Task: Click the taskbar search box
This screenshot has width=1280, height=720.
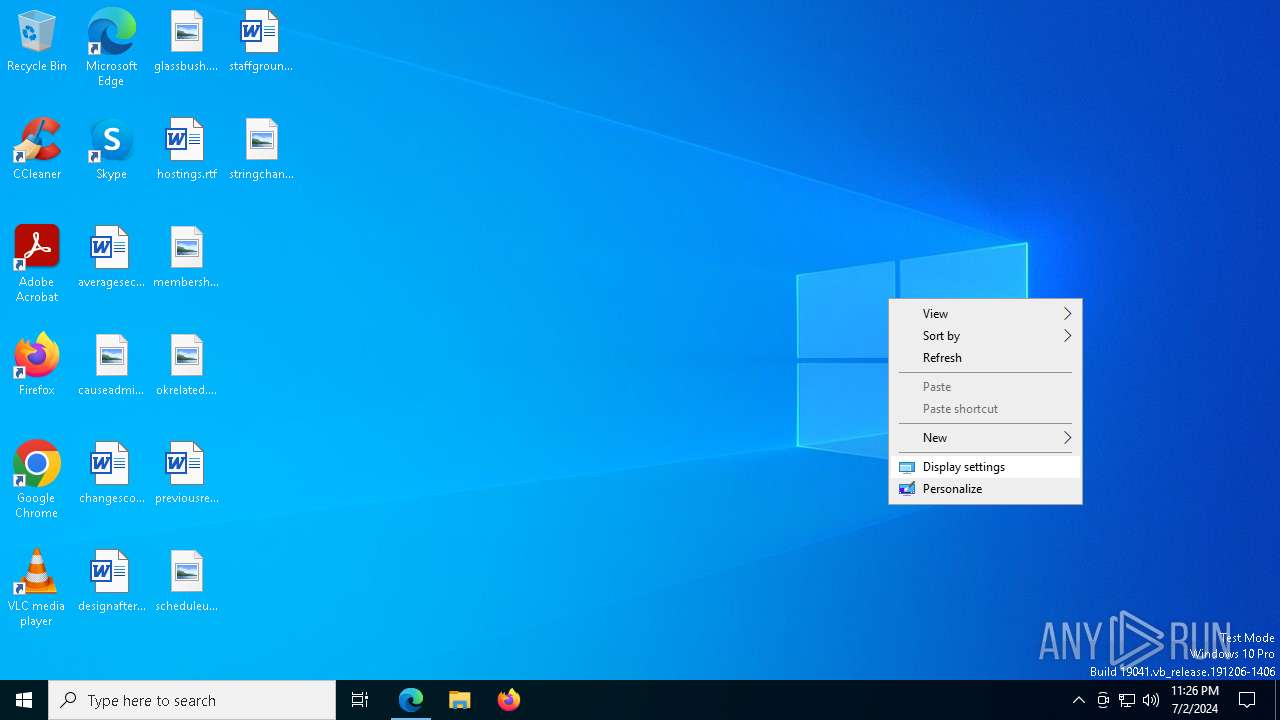Action: tap(192, 700)
